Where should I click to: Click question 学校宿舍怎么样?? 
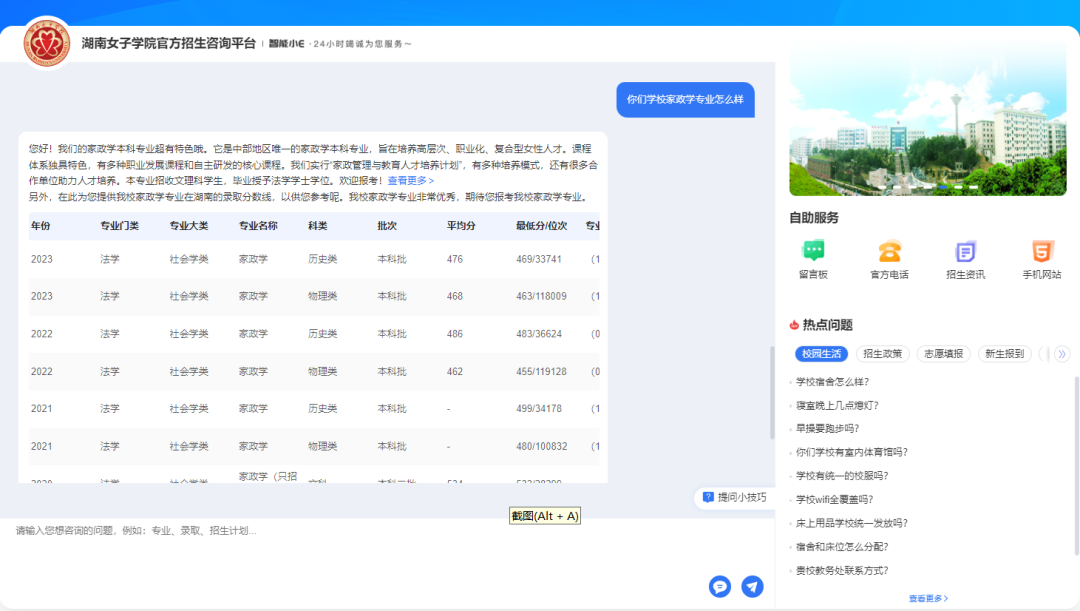pyautogui.click(x=832, y=382)
